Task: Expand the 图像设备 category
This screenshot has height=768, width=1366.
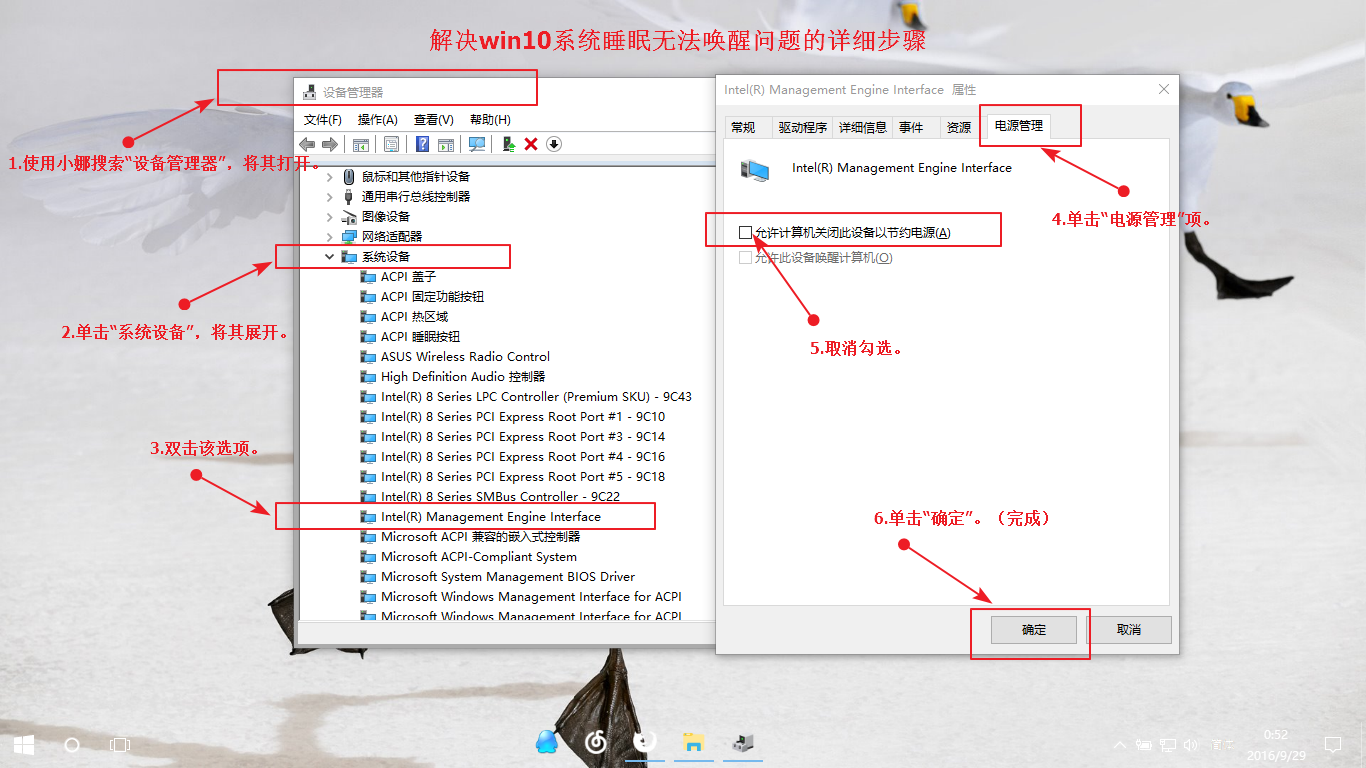Action: (x=329, y=217)
